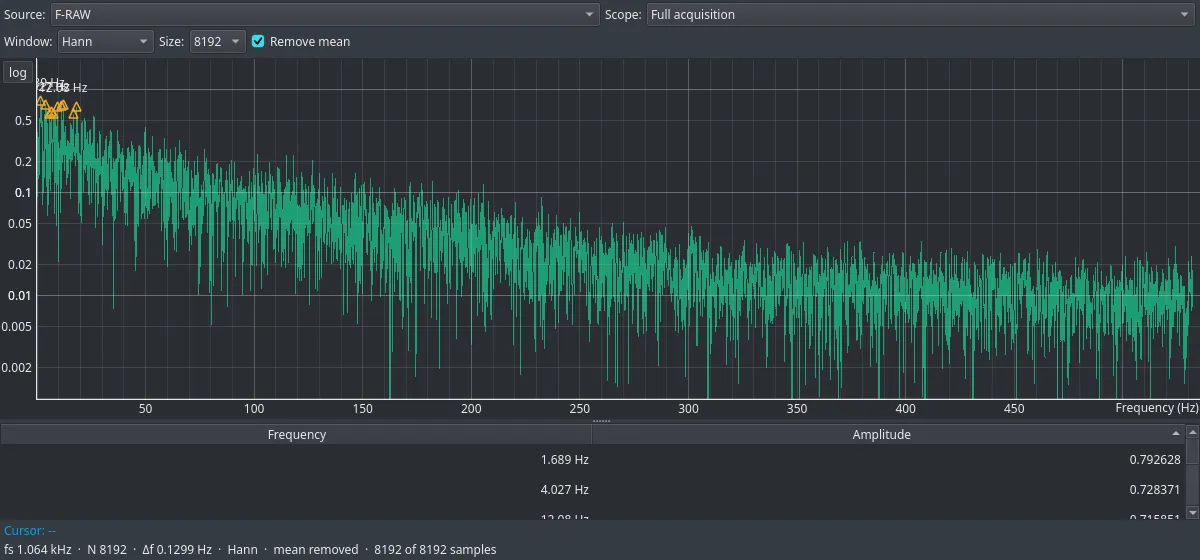Click the Cursor readout in the status area
1200x560 pixels.
click(30, 531)
